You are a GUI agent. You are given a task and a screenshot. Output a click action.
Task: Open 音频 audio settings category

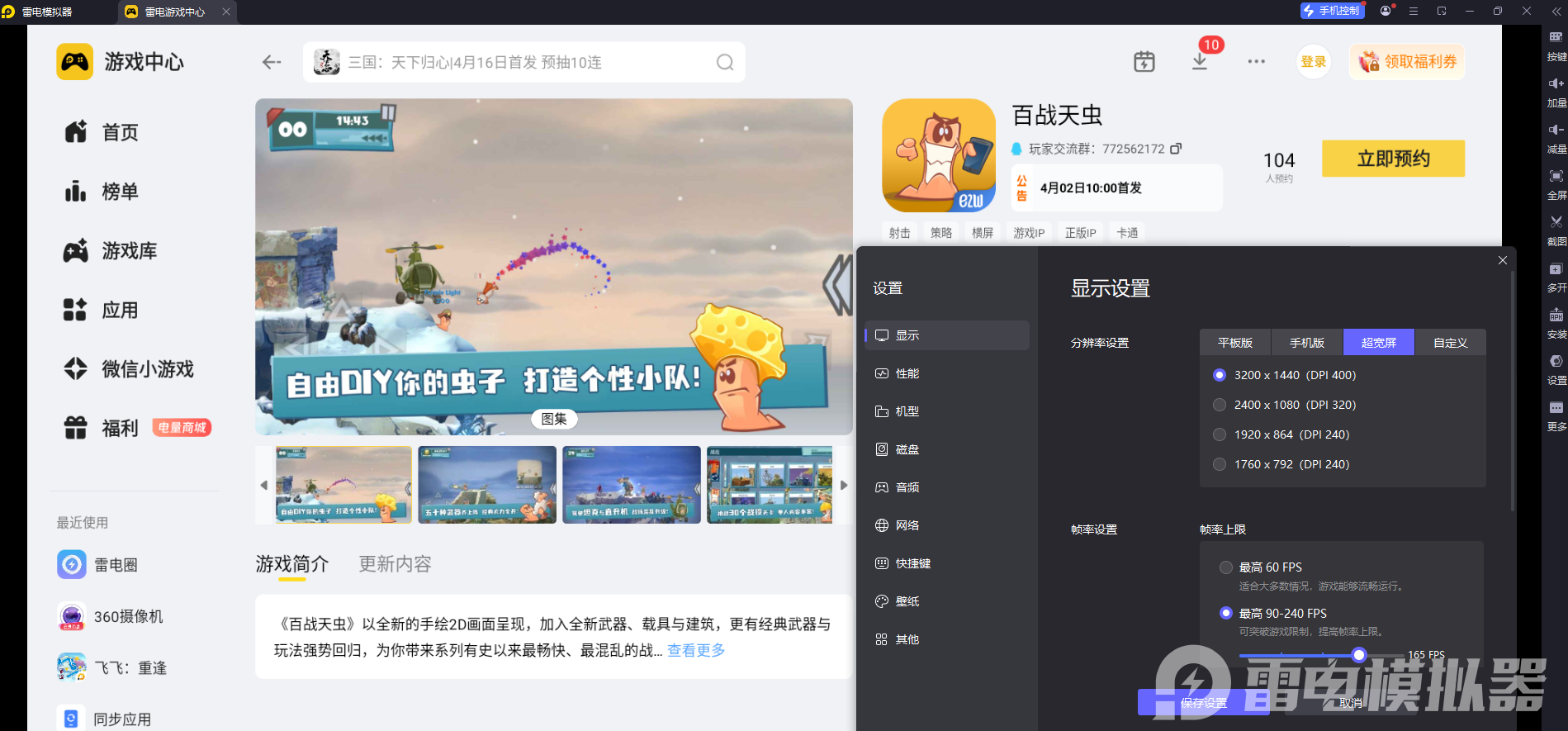[x=947, y=487]
